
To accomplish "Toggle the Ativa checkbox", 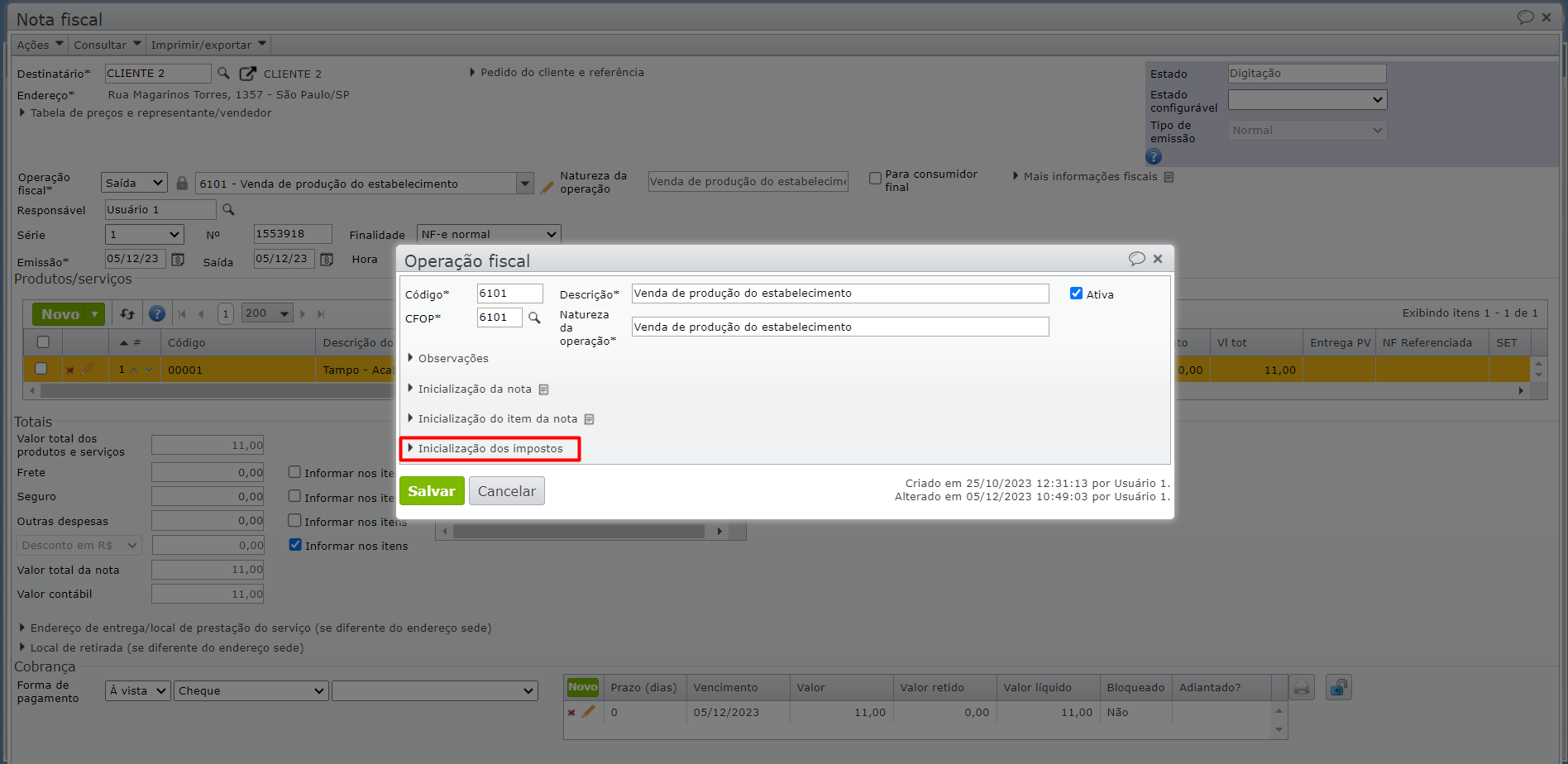I will 1076,294.
